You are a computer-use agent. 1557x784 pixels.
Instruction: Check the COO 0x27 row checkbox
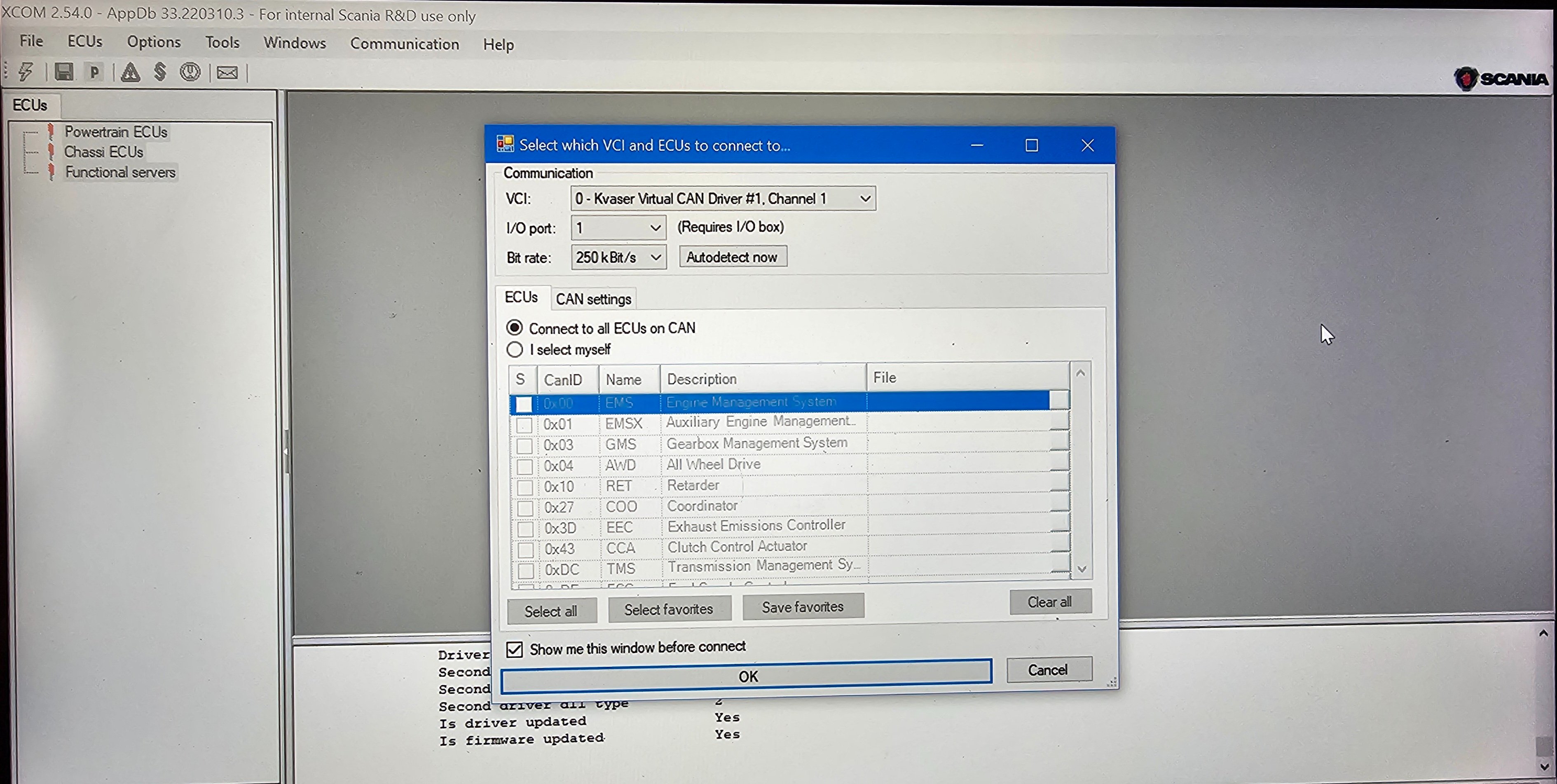525,508
